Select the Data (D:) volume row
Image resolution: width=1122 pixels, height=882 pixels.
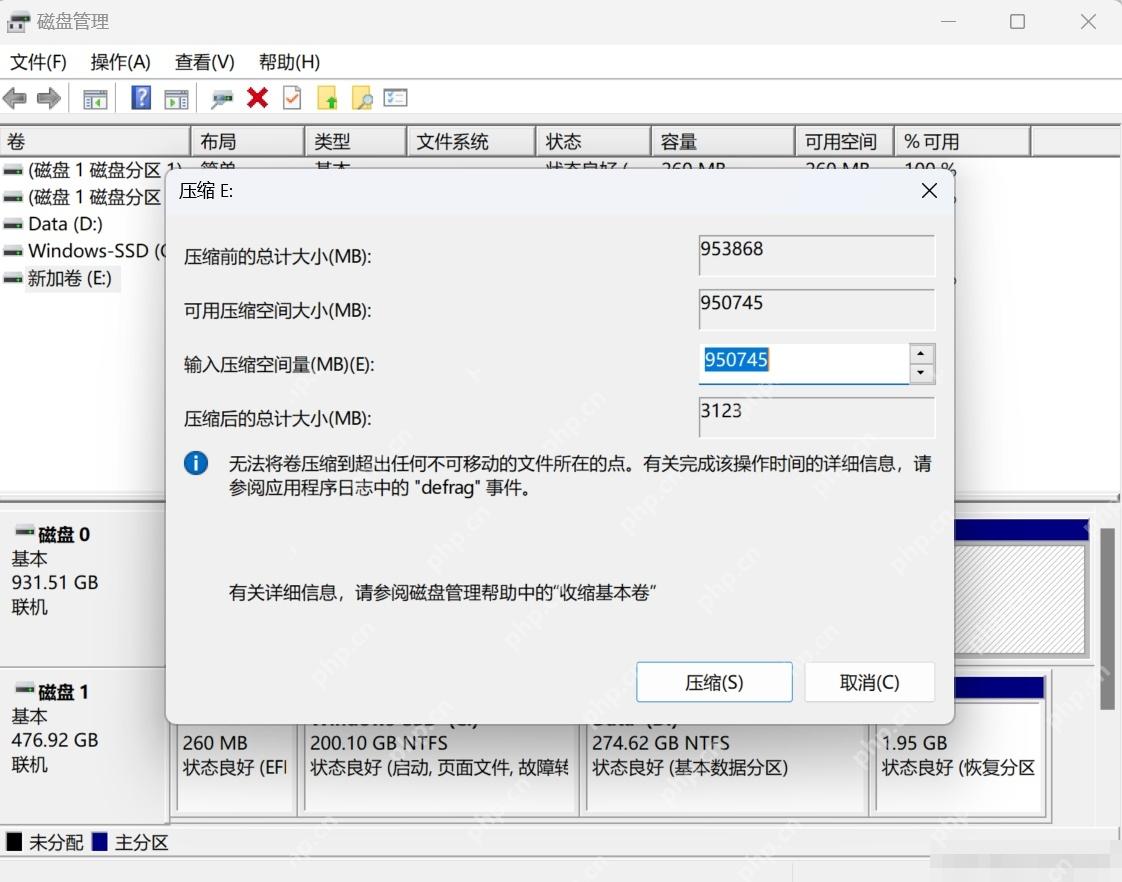[54, 225]
